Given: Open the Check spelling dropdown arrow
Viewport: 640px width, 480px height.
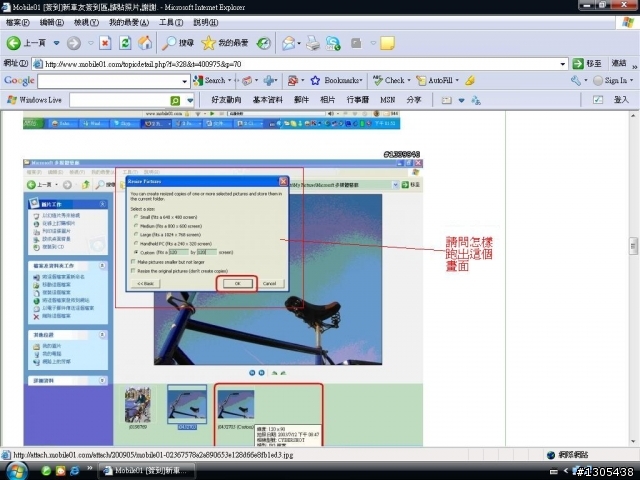Looking at the screenshot, I should pyautogui.click(x=409, y=80).
